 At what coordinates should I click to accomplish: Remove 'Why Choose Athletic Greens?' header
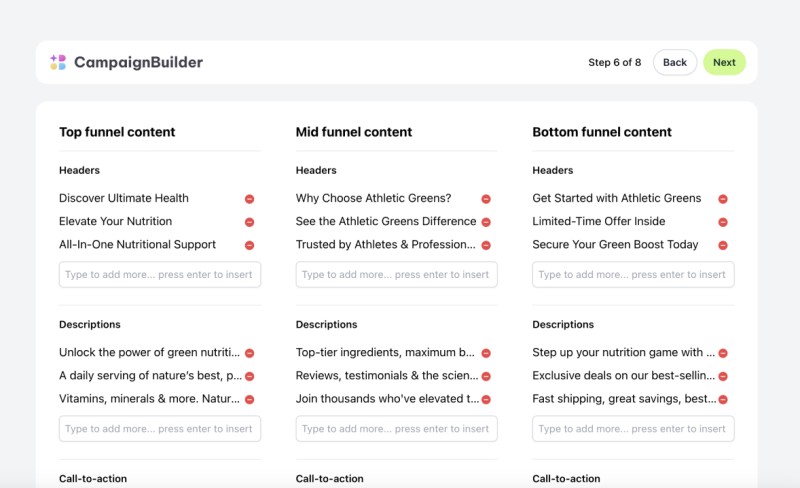[x=486, y=199]
